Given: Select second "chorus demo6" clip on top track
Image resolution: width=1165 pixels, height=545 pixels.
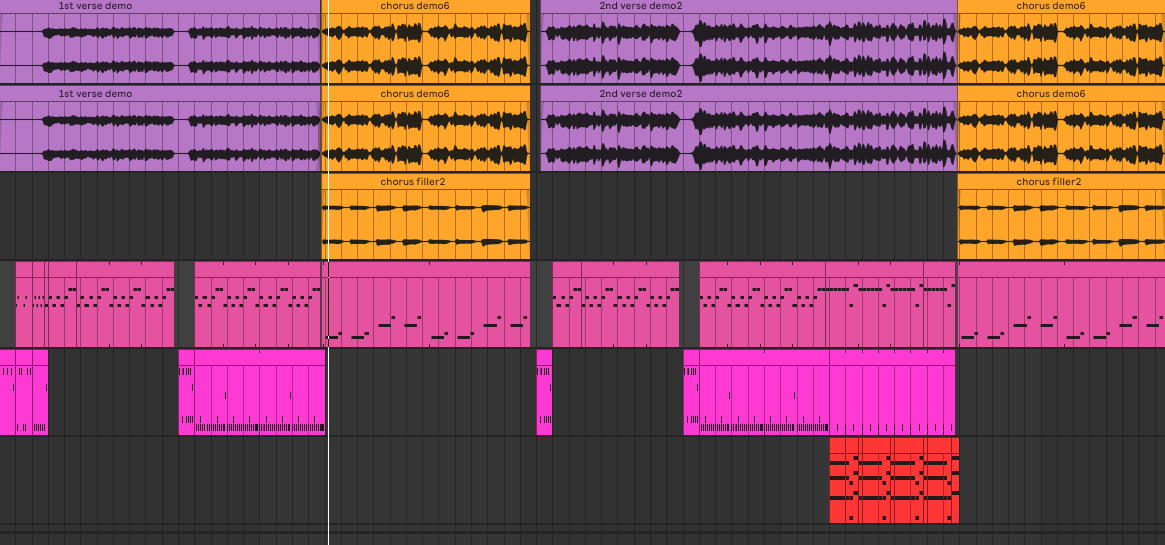Looking at the screenshot, I should coord(1061,42).
